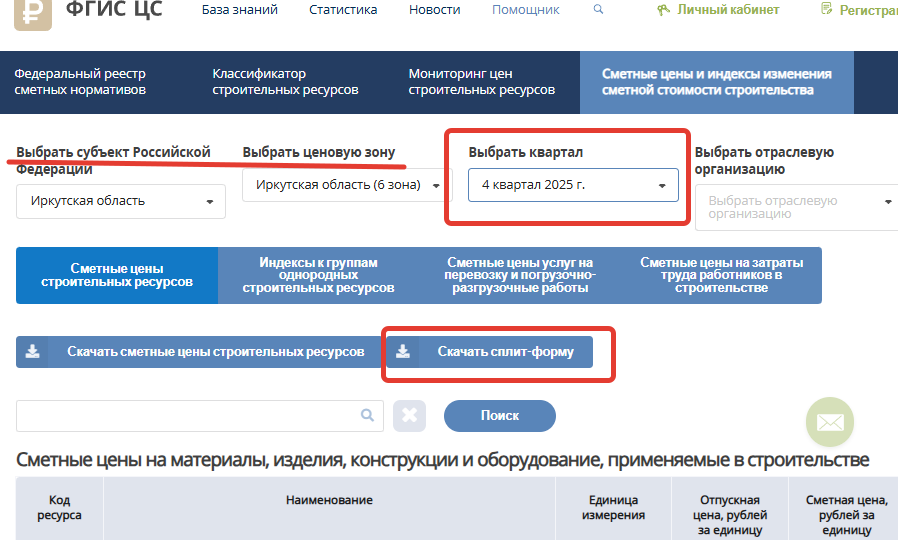Focus the resource search input field
898x540 pixels.
click(200, 416)
